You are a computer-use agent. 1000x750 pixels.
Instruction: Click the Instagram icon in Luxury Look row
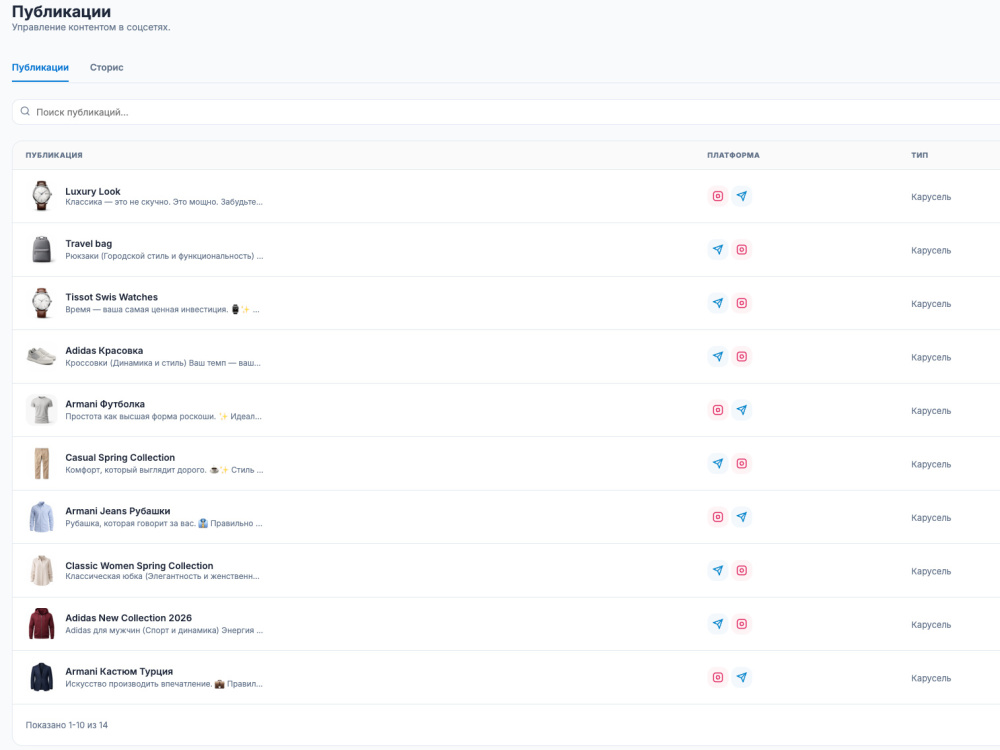pyautogui.click(x=717, y=196)
